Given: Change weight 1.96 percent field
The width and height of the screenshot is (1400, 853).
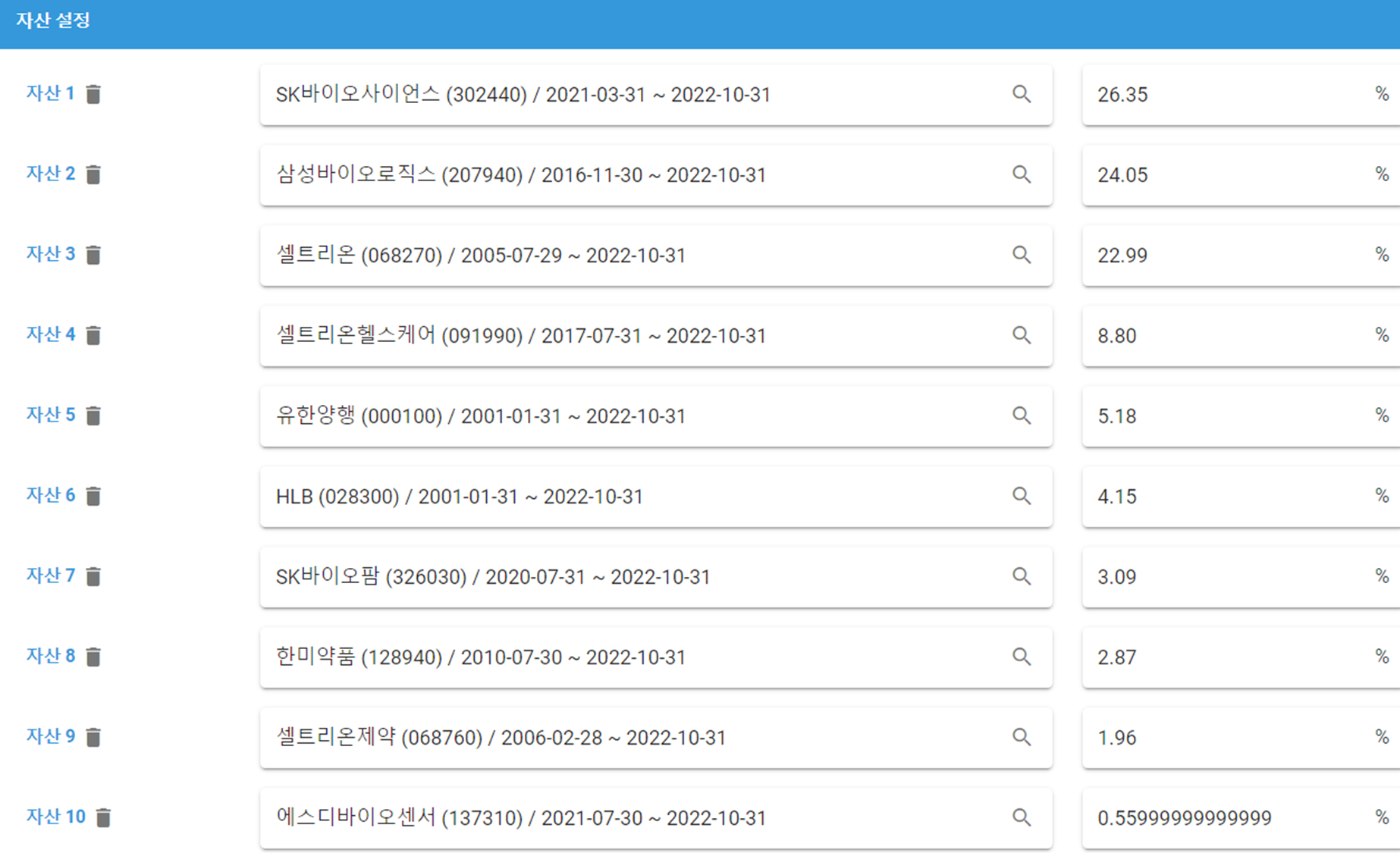Looking at the screenshot, I should (x=1241, y=738).
